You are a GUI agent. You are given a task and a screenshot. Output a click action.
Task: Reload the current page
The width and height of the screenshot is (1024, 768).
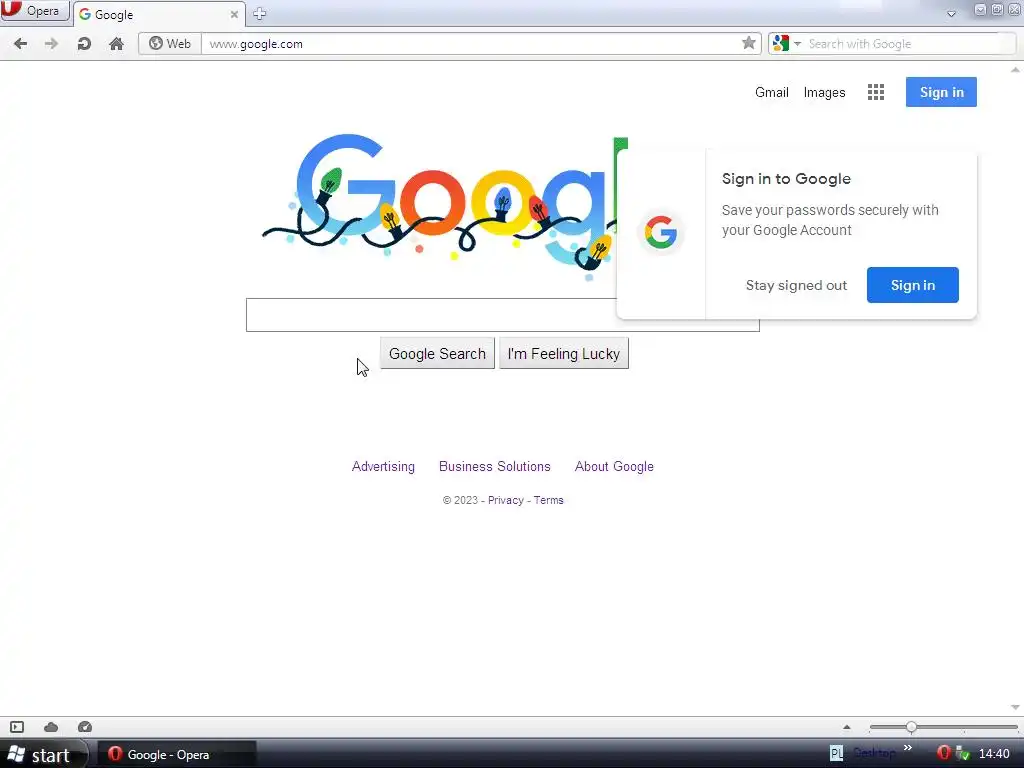[84, 44]
